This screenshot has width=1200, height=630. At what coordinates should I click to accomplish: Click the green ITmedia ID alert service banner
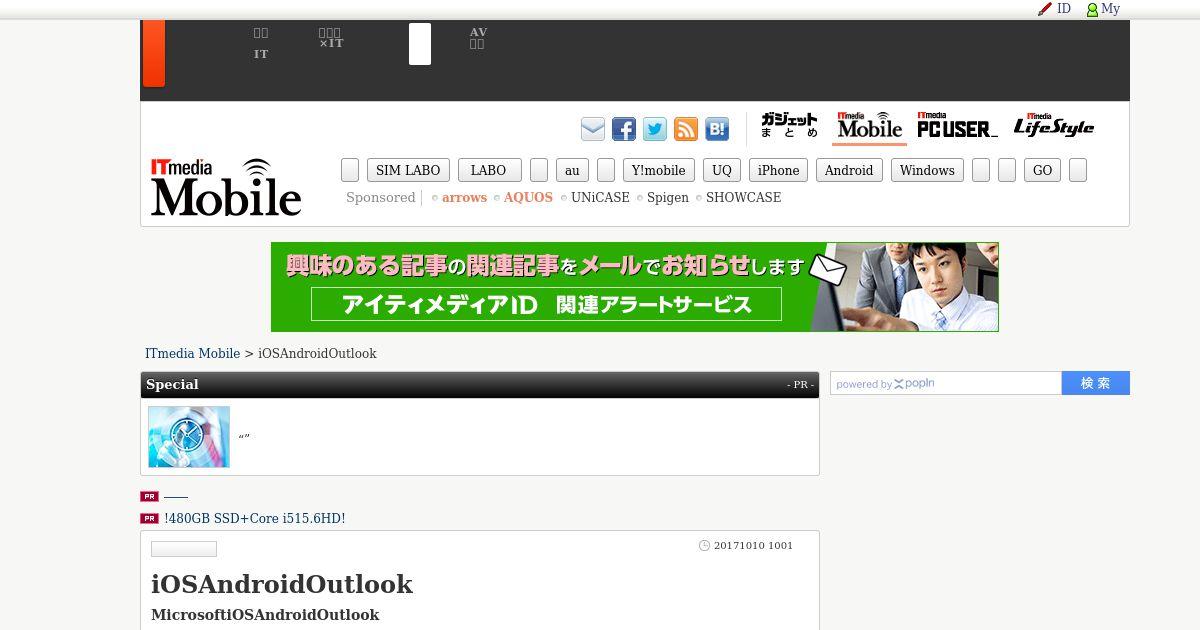635,287
